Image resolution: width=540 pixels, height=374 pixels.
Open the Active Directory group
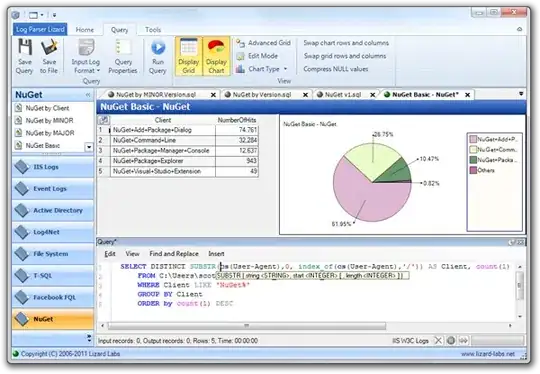[53, 210]
